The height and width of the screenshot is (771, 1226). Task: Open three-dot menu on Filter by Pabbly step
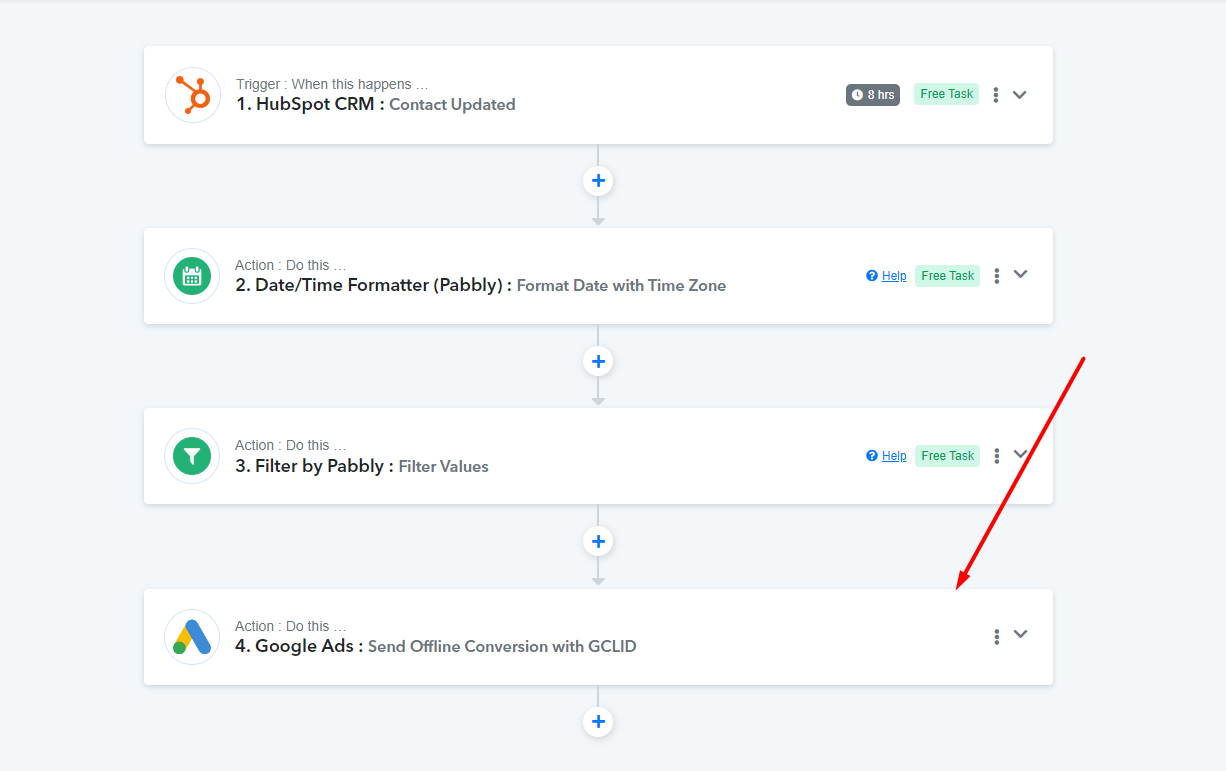(x=996, y=456)
